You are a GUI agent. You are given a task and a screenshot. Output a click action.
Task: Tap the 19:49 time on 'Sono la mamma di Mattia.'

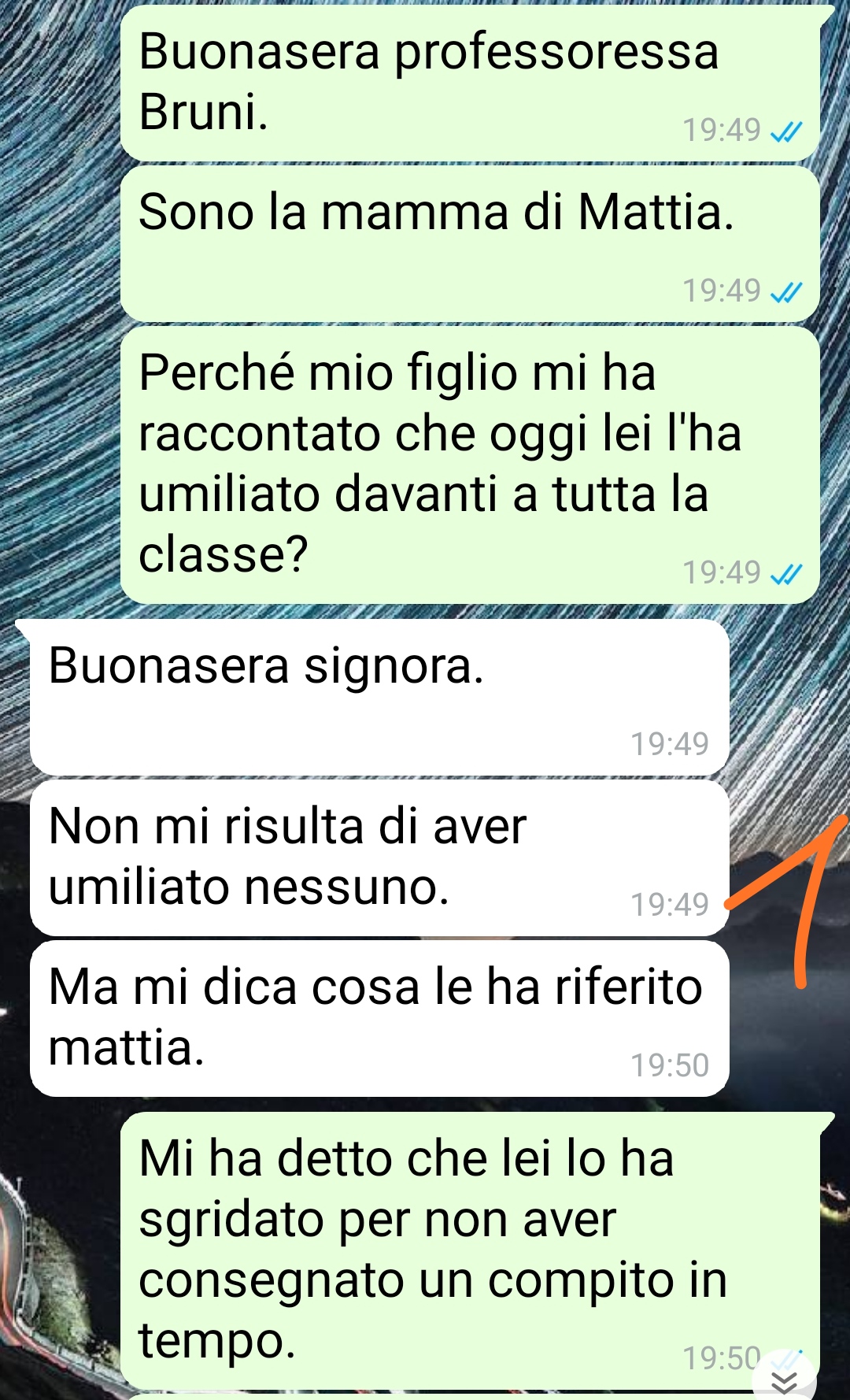[x=721, y=291]
